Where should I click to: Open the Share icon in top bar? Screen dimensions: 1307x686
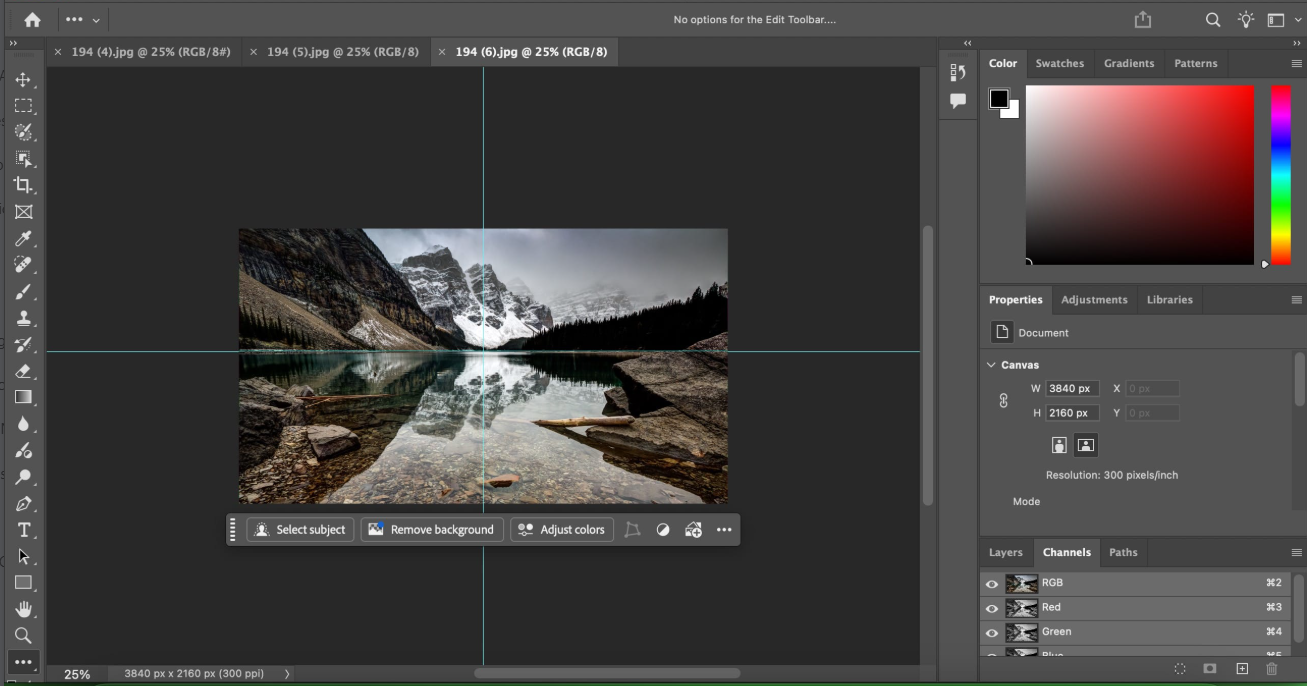[x=1143, y=20]
